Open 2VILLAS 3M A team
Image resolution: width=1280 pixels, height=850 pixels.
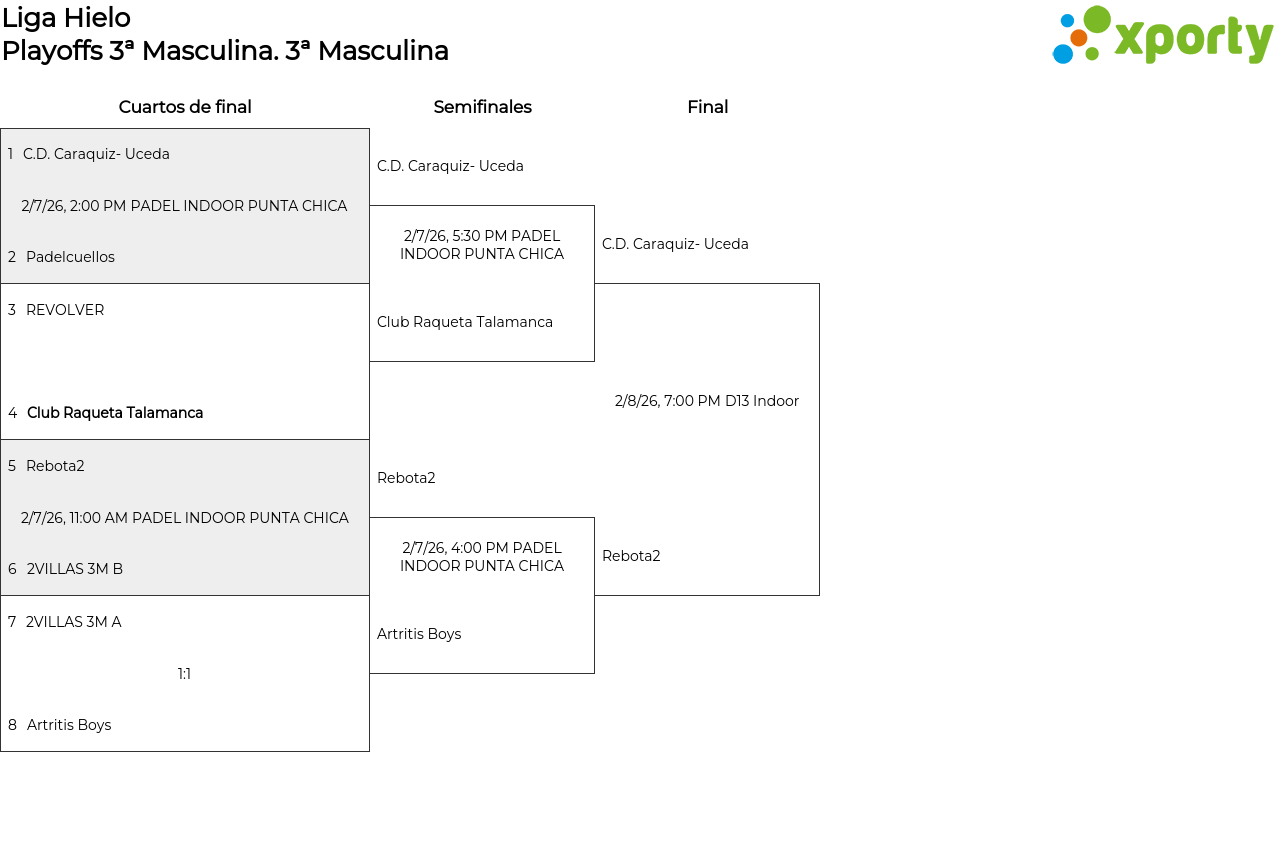(x=73, y=622)
